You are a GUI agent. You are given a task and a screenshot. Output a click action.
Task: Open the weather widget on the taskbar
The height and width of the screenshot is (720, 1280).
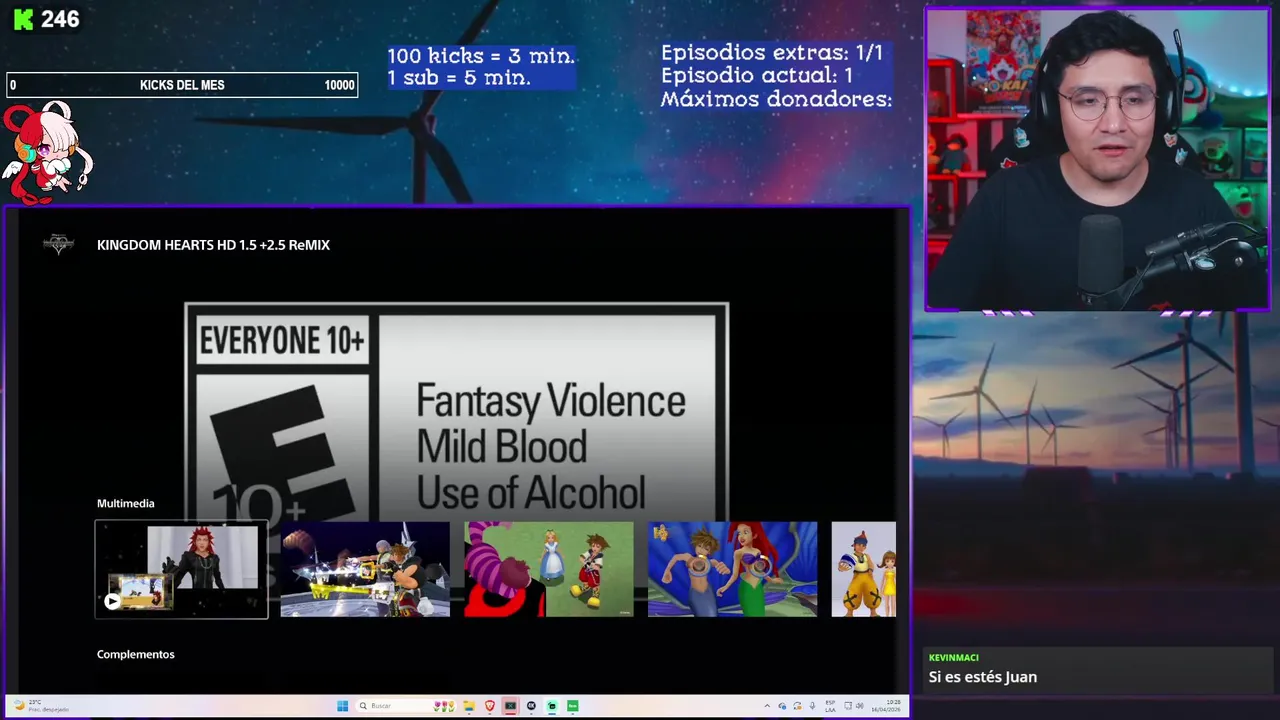(x=40, y=706)
